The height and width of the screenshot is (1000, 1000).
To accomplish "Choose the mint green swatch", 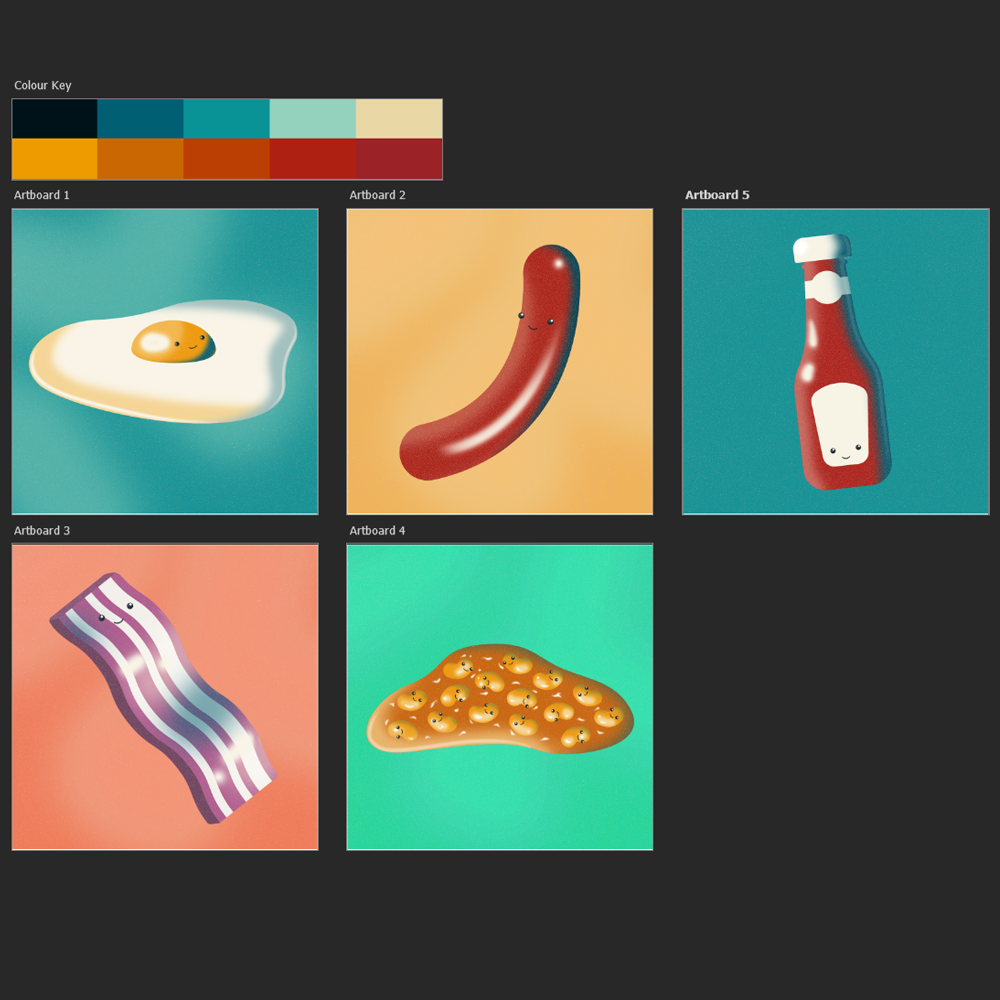I will tap(312, 119).
